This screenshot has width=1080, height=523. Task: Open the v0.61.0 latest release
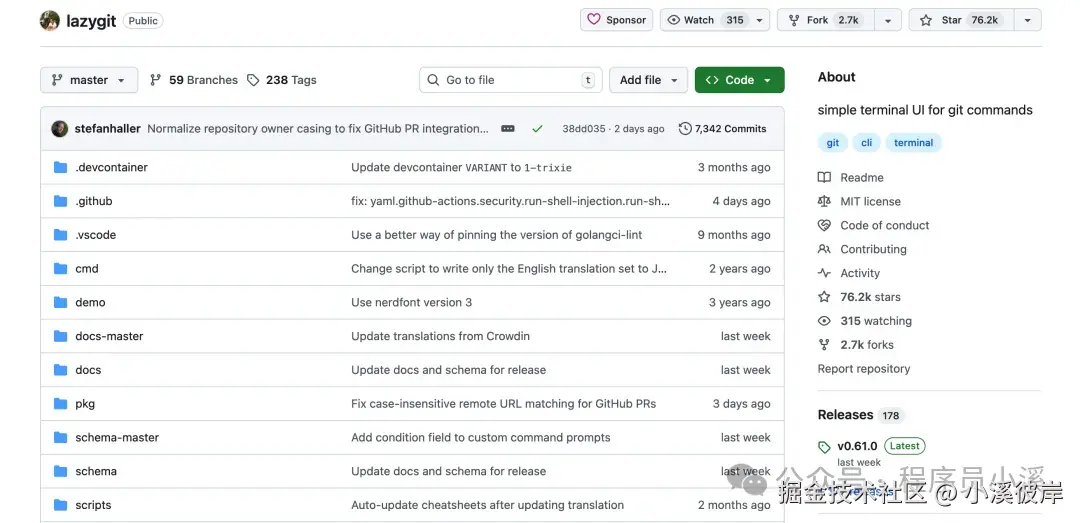tap(858, 446)
